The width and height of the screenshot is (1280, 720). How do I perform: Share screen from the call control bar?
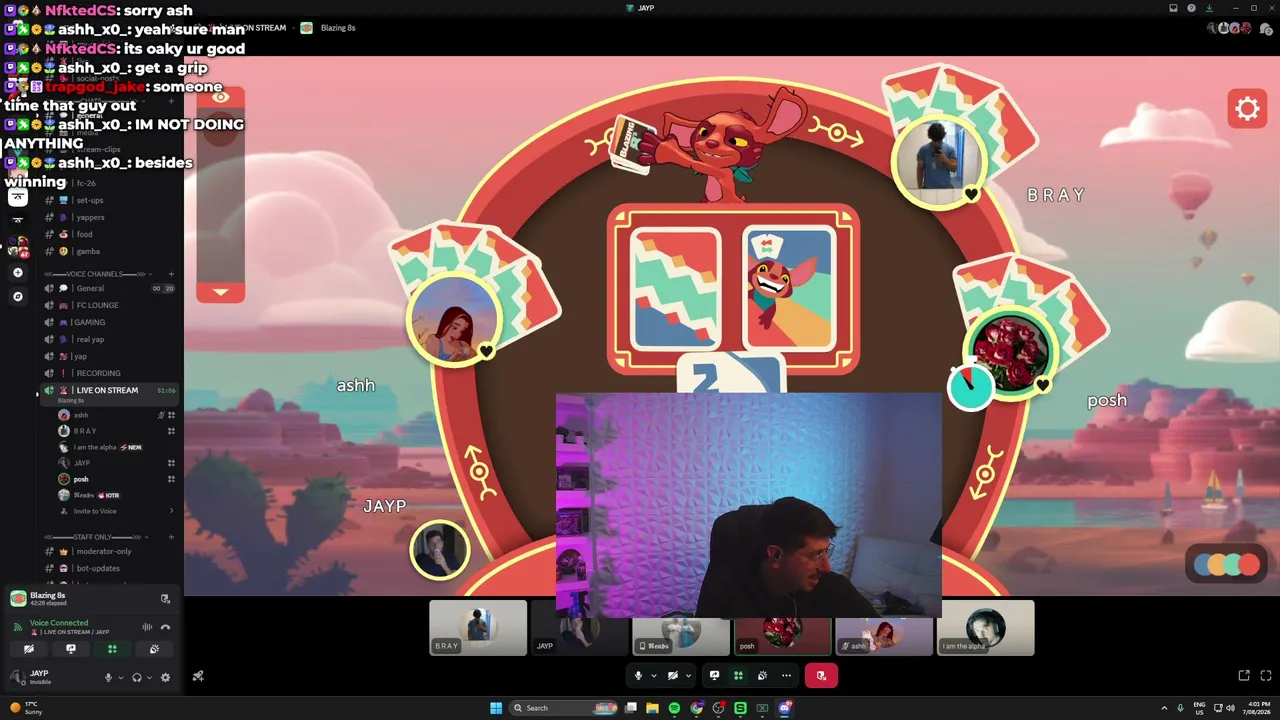click(x=714, y=676)
